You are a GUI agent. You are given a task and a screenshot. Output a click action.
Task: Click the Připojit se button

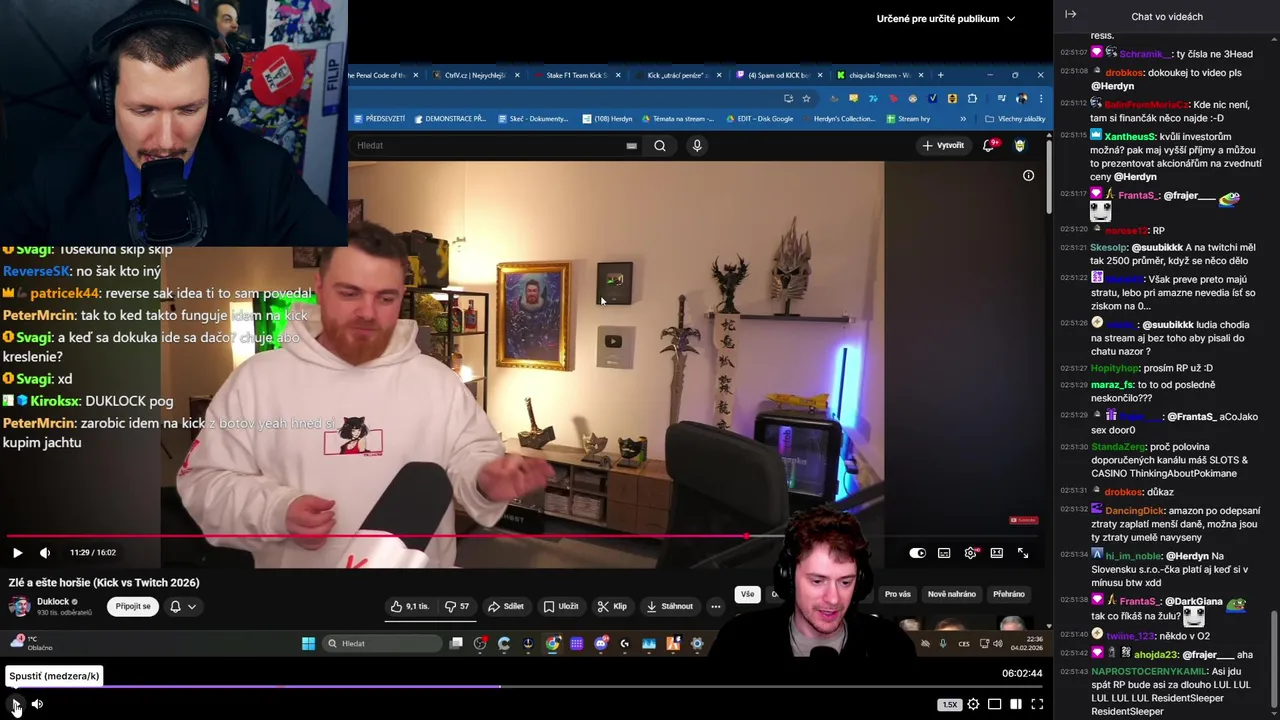pyautogui.click(x=133, y=606)
